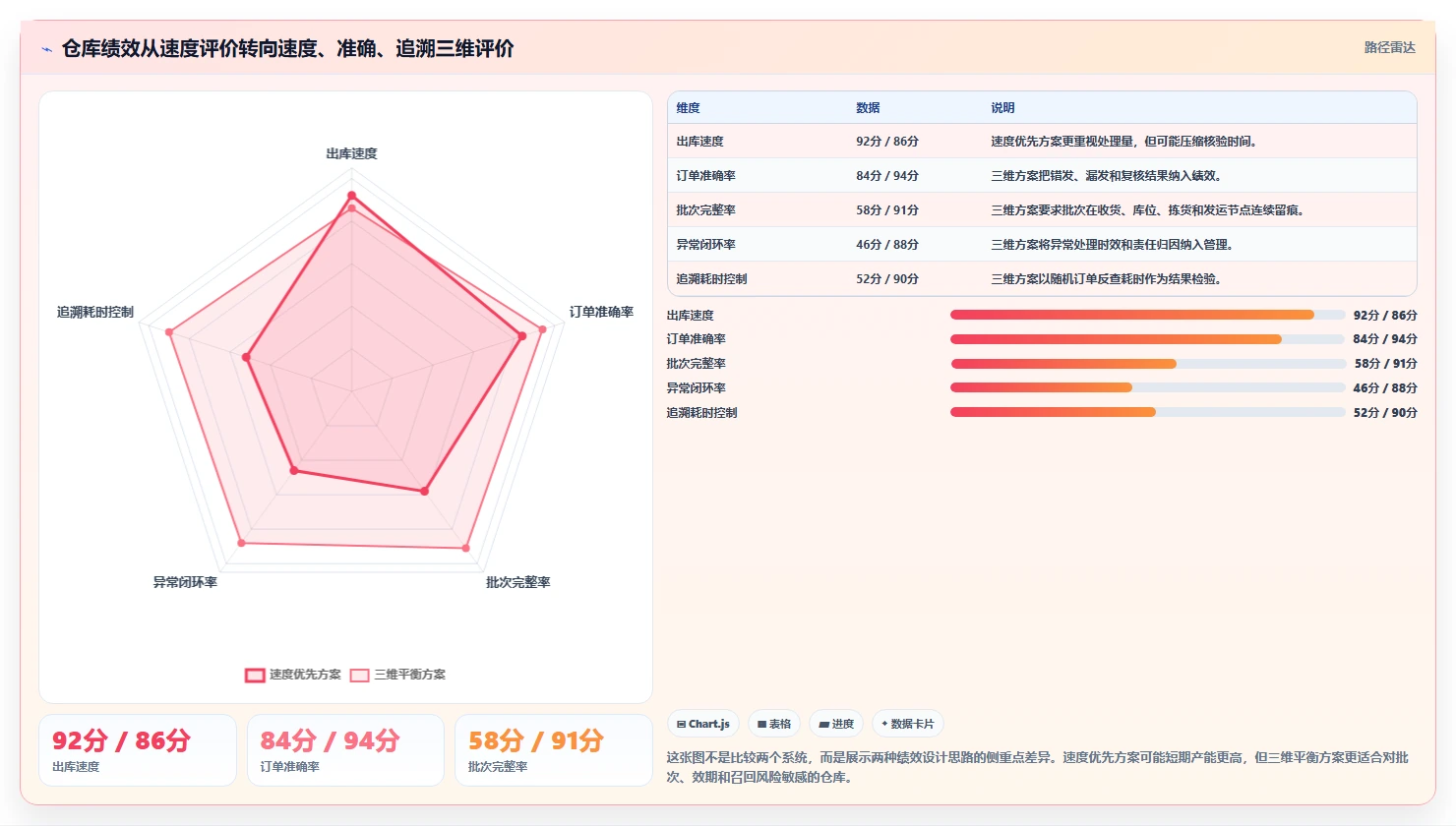Click the 进度 tag chip
Image resolution: width=1456 pixels, height=826 pixels.
pos(836,724)
